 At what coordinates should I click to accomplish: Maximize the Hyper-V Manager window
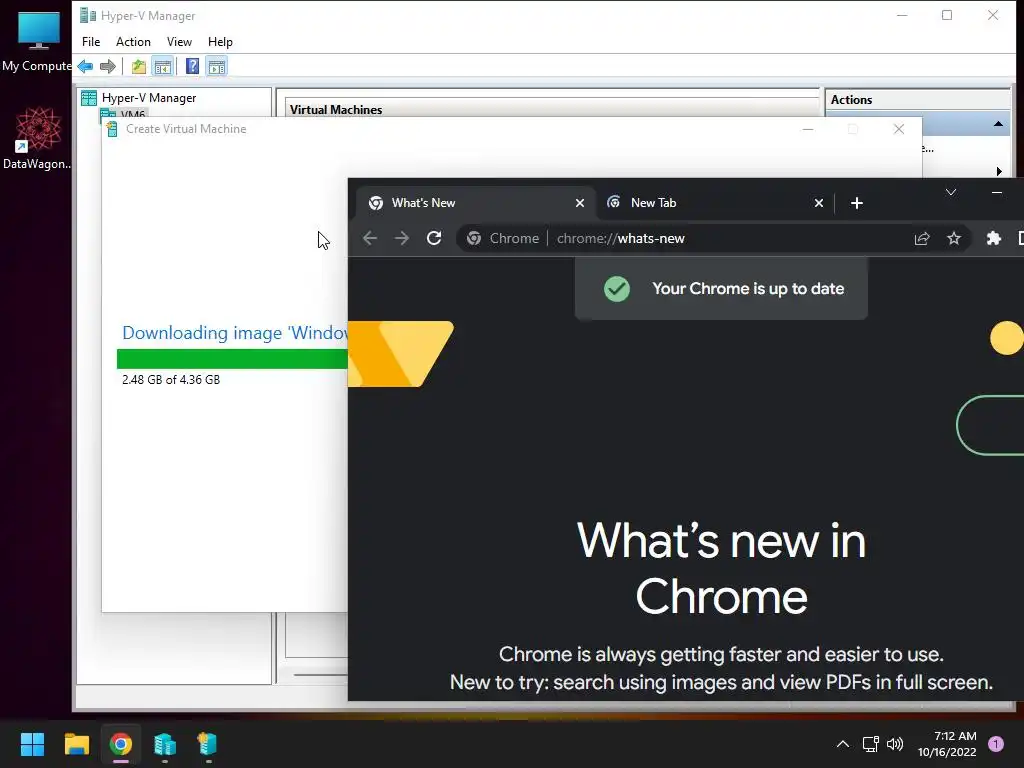tap(947, 15)
